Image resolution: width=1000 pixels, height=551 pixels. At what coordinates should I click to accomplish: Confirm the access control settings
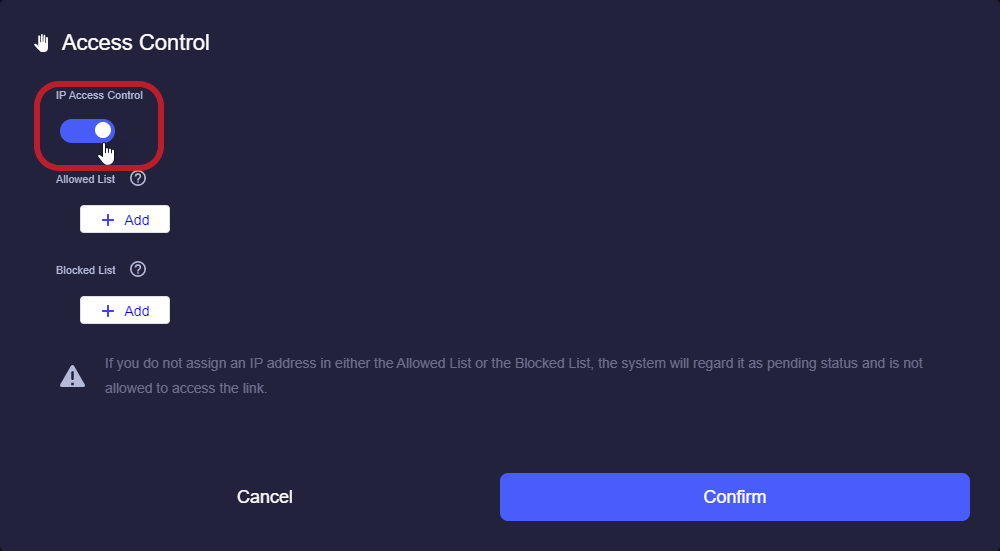735,497
